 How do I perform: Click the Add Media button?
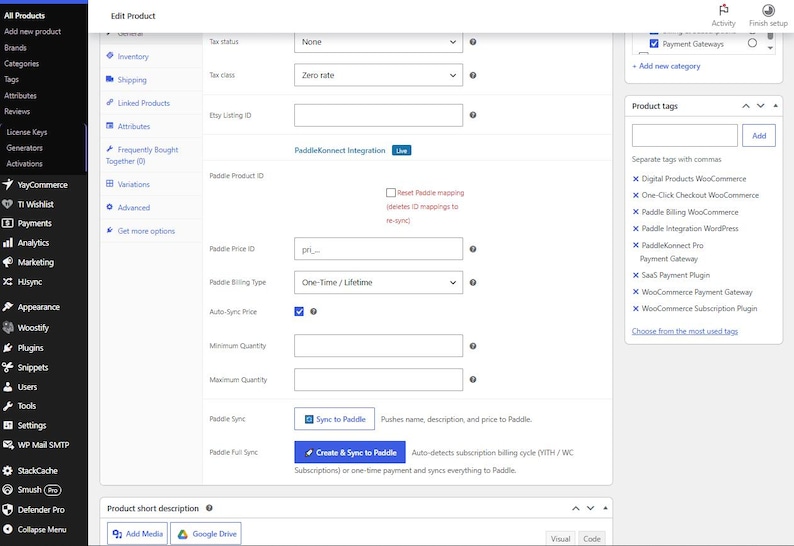point(137,534)
